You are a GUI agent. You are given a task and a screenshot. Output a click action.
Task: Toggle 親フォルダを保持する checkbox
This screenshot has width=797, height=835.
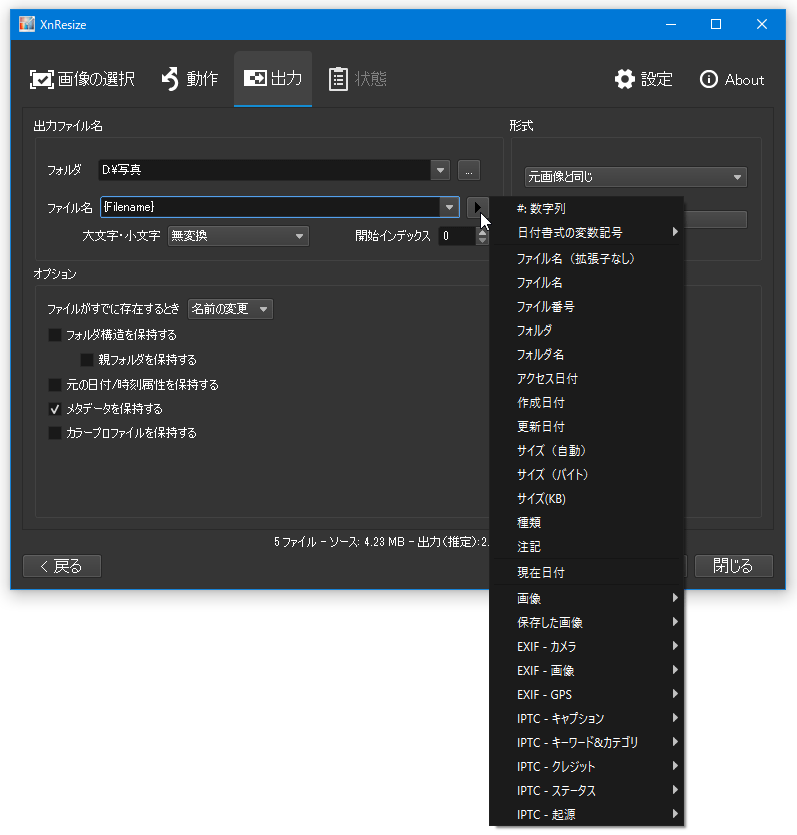(87, 360)
